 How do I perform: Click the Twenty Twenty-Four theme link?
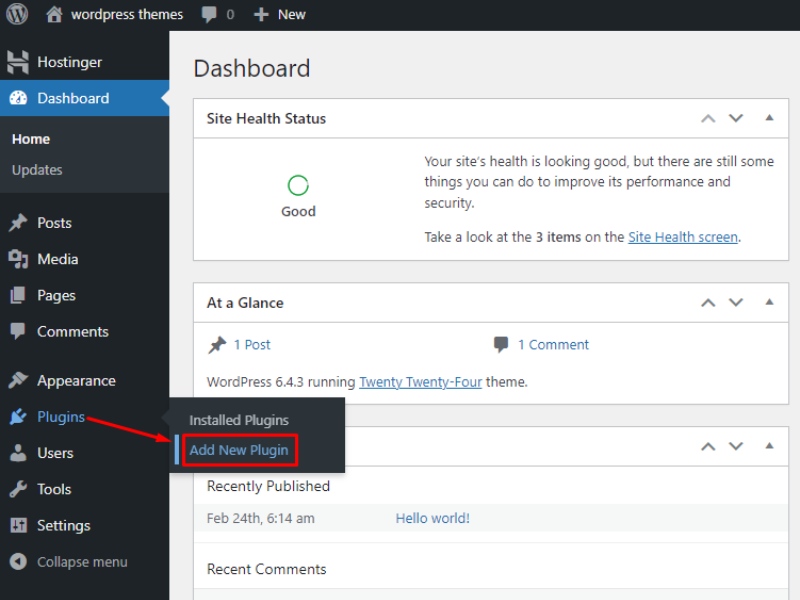coord(420,381)
